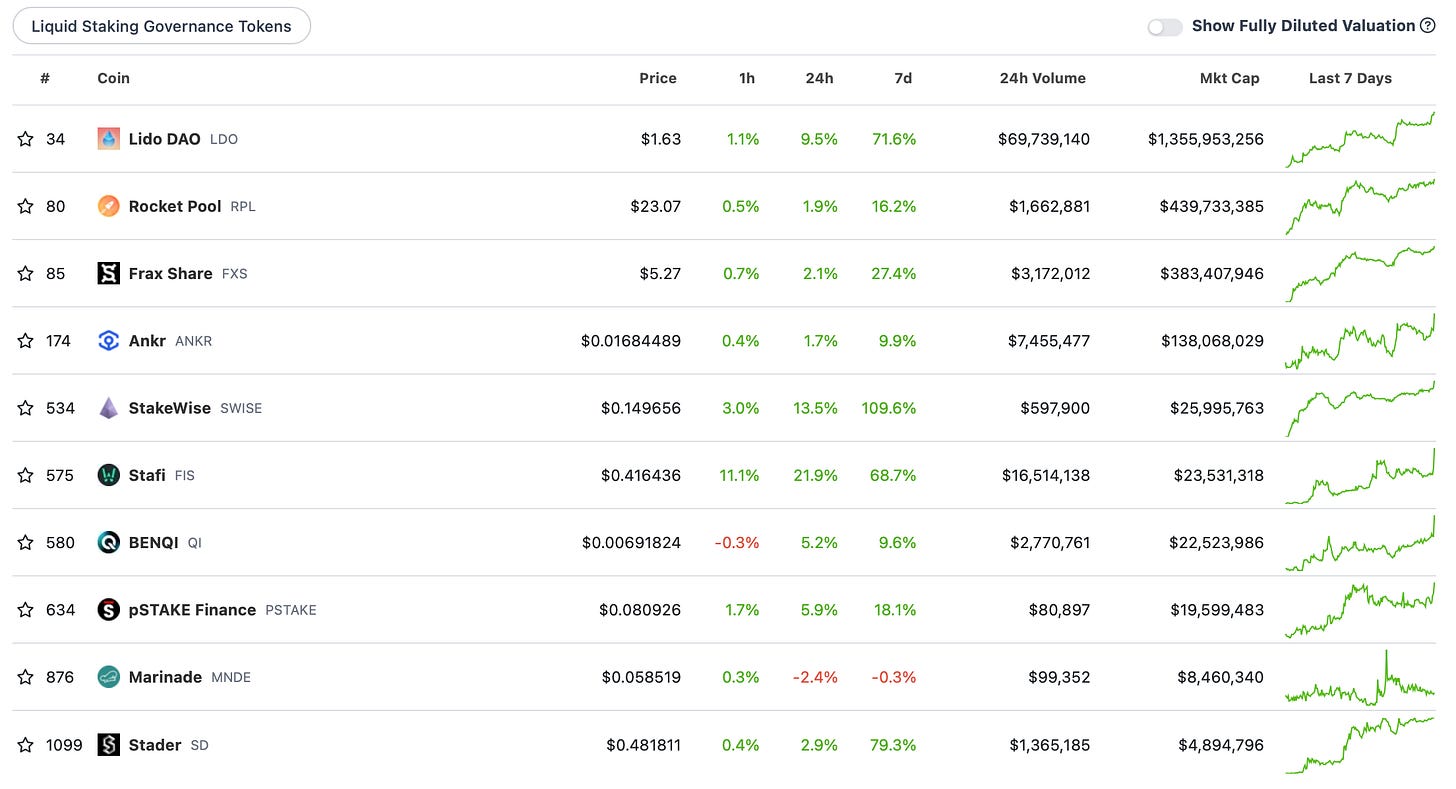Sort by 1h change column
The width and height of the screenshot is (1456, 789).
[x=747, y=78]
